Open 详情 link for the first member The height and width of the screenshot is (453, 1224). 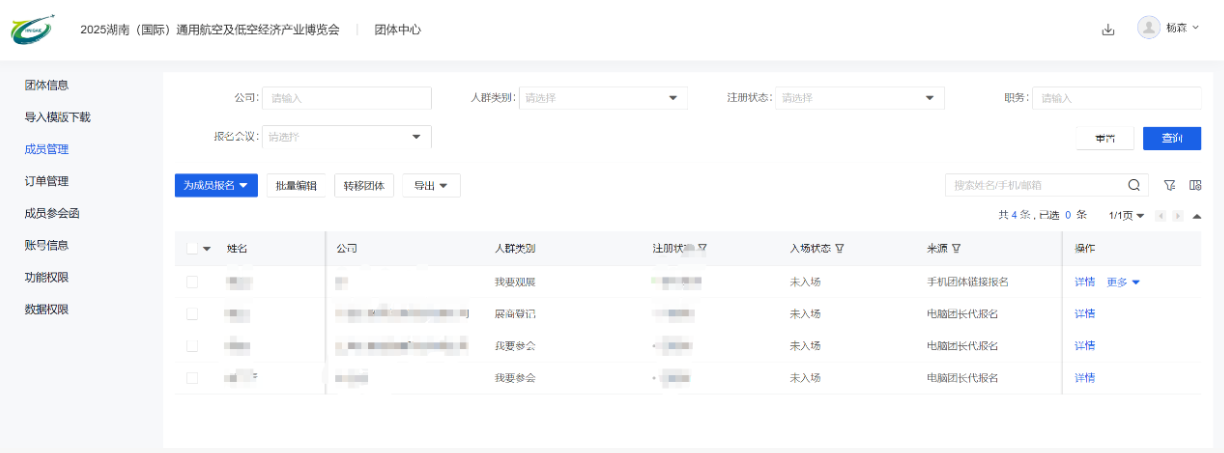pos(1085,282)
